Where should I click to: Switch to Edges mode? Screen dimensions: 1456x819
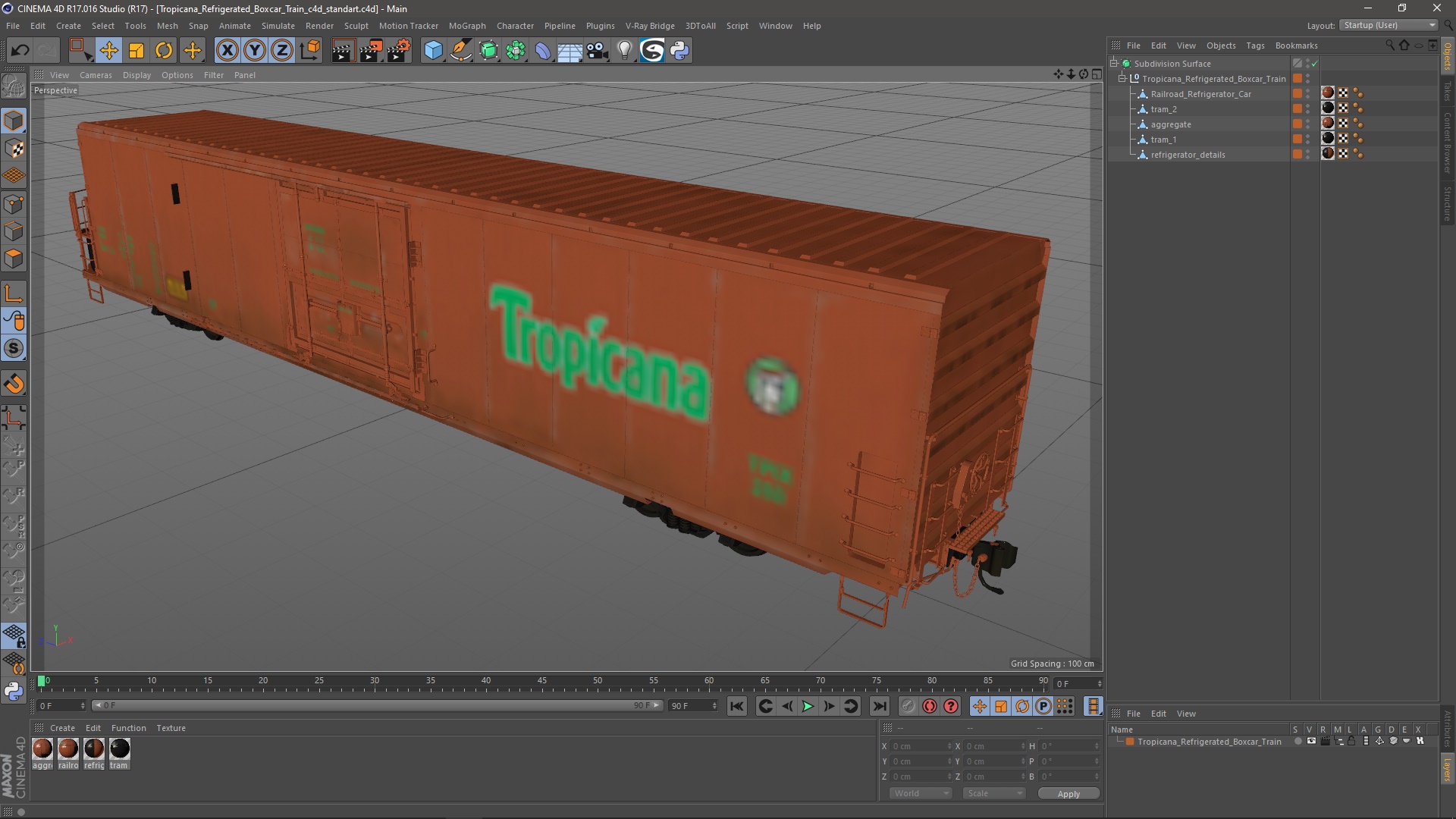(x=14, y=231)
